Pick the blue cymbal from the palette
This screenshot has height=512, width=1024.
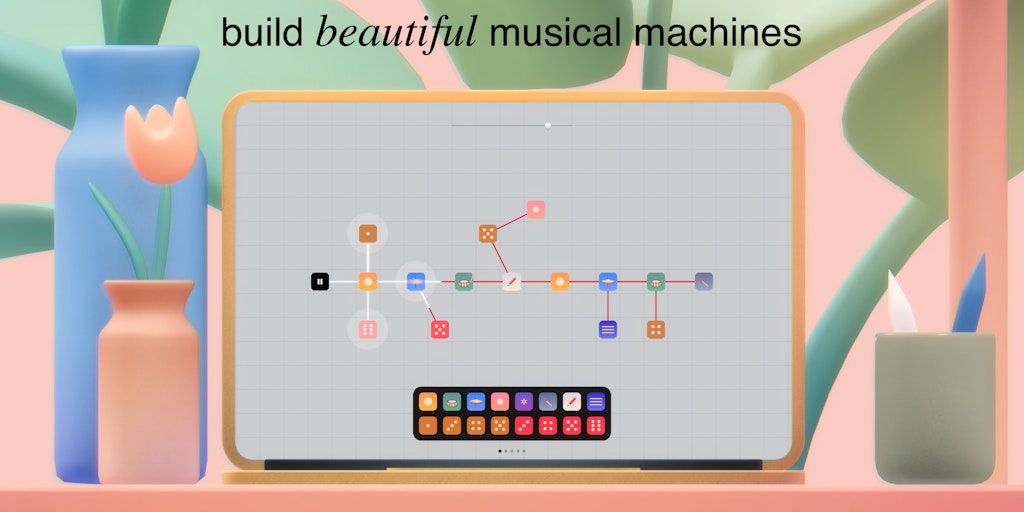pos(476,402)
